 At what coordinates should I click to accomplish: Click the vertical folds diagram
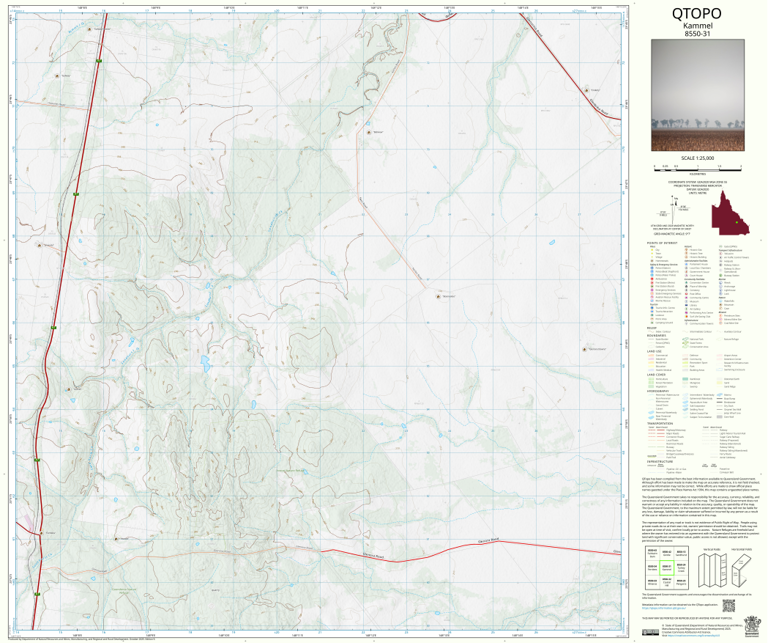click(x=711, y=571)
